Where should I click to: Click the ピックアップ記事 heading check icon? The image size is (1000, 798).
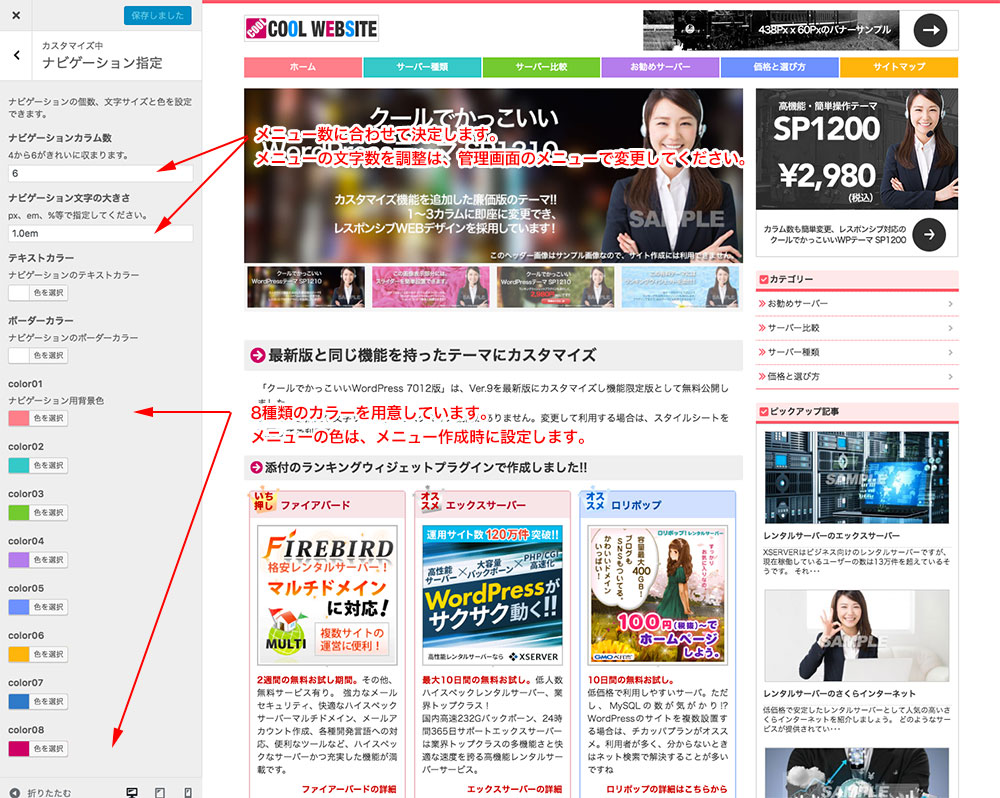point(763,411)
